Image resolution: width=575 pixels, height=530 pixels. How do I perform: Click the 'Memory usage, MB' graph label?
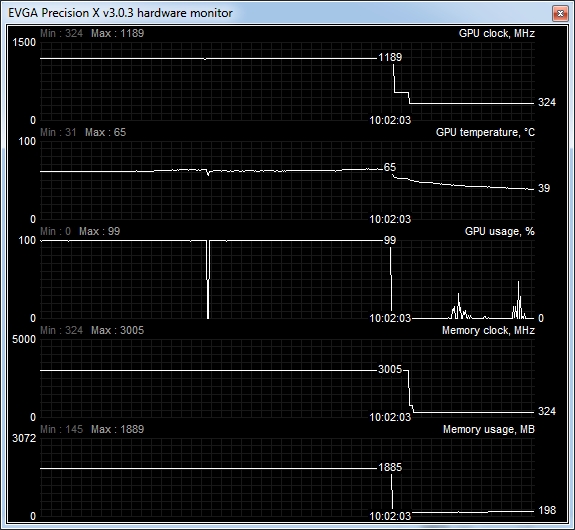coord(488,430)
